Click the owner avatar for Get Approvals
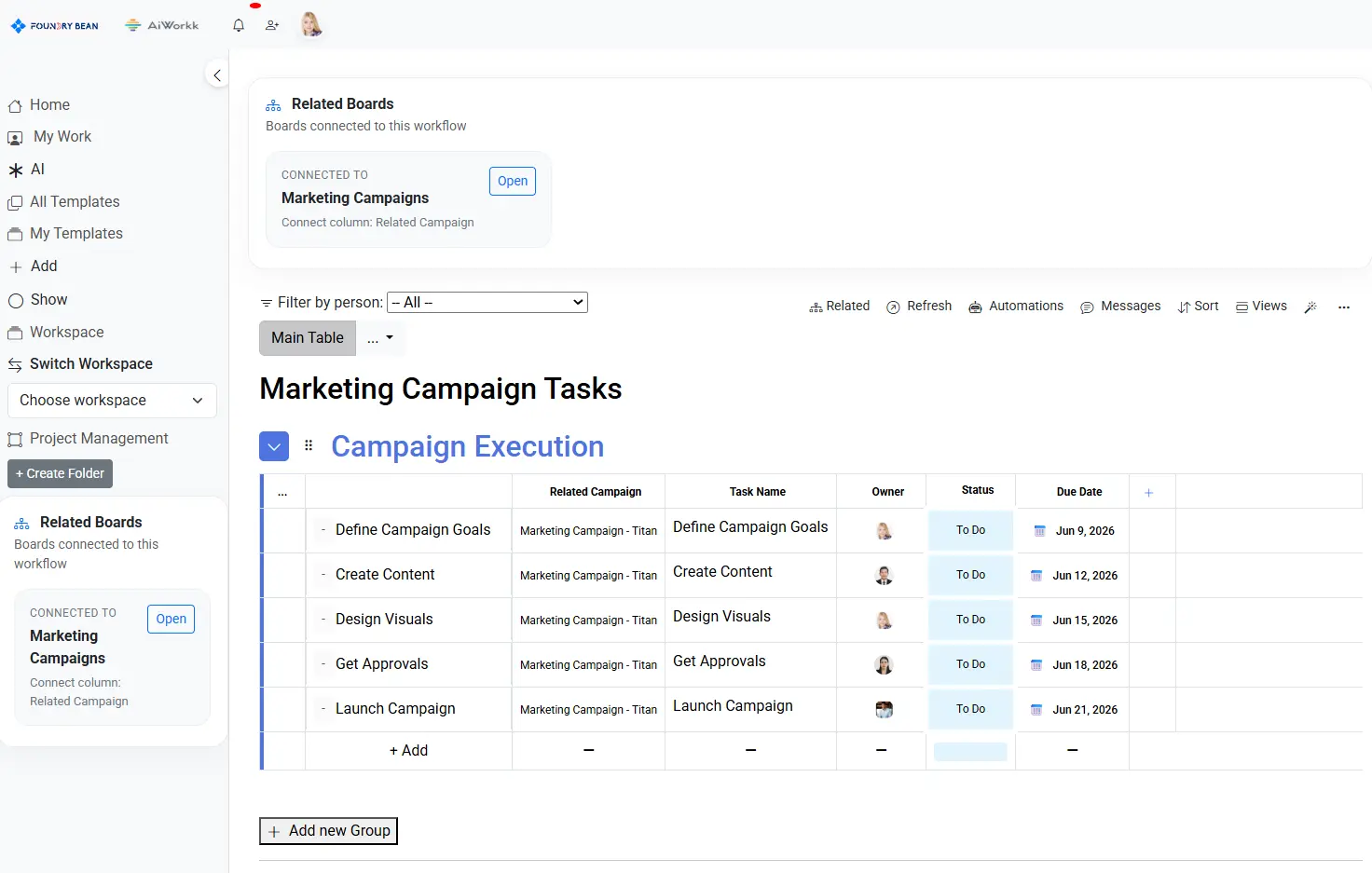Image resolution: width=1372 pixels, height=873 pixels. [884, 665]
